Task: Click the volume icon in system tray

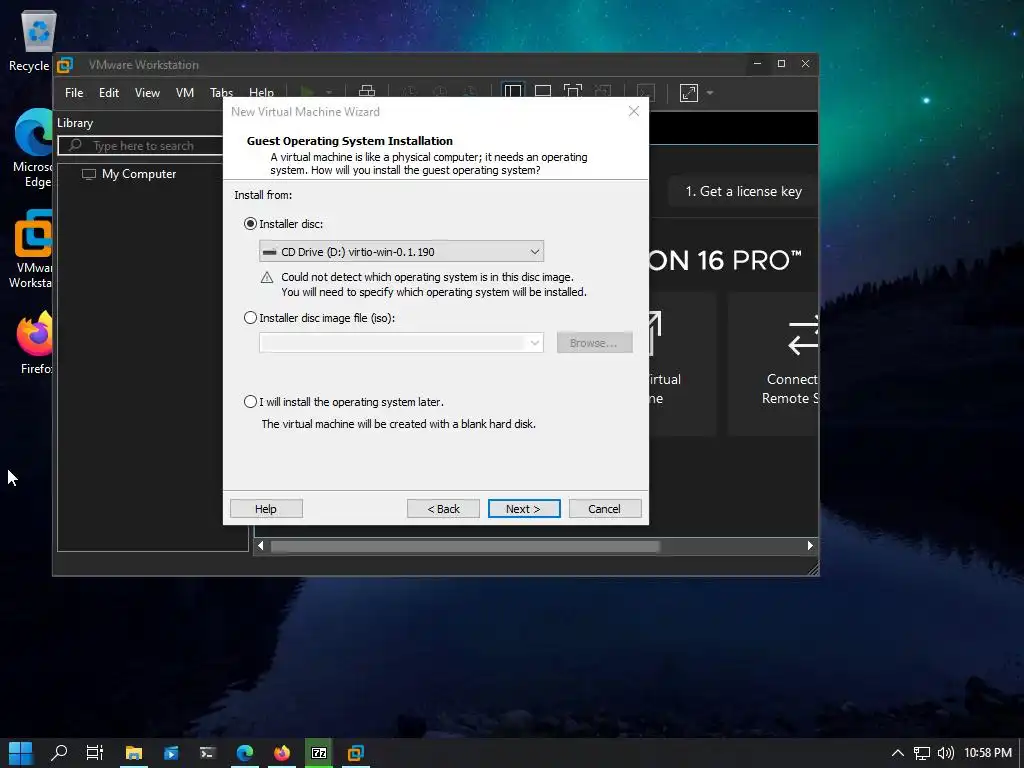Action: (x=945, y=753)
